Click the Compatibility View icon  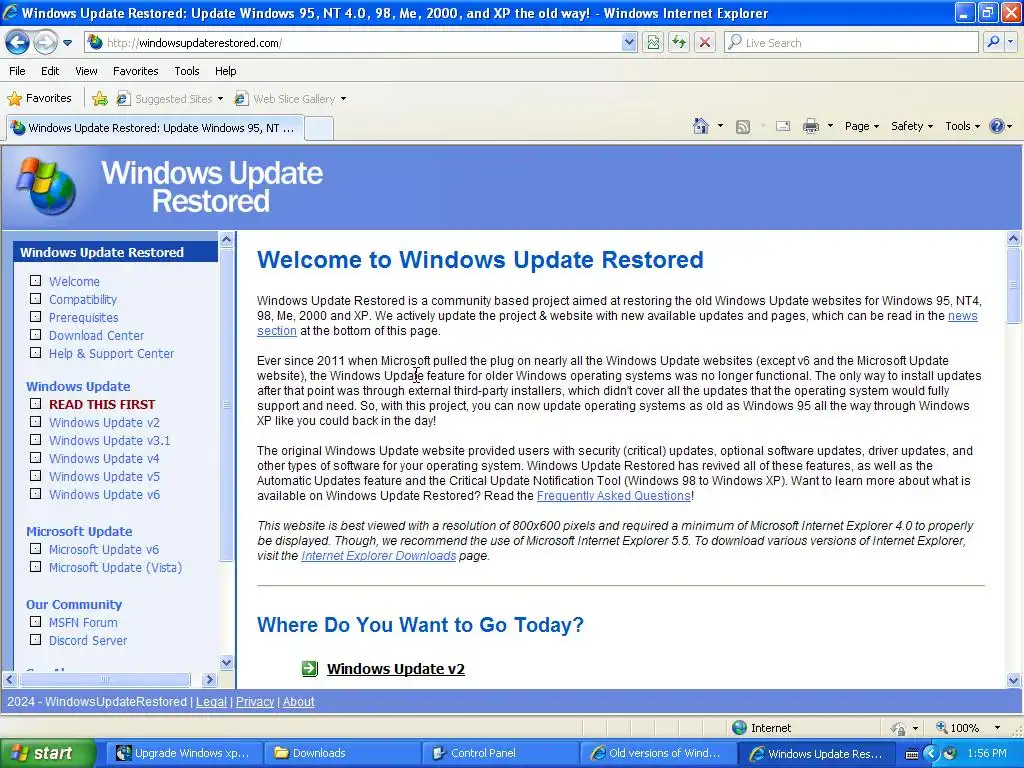pos(653,42)
